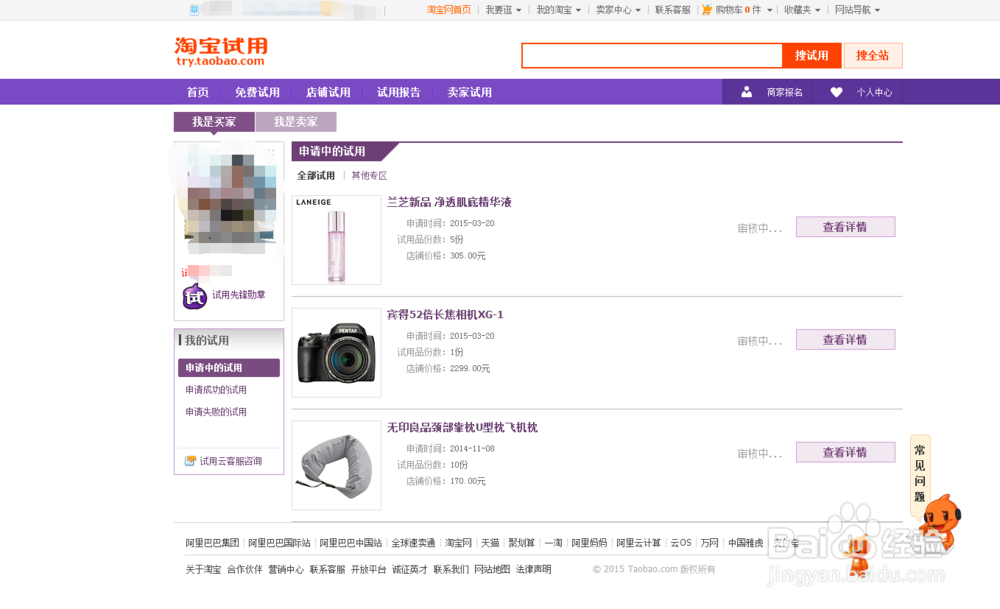Open 中国雅虎 footer link
Image resolution: width=1000 pixels, height=609 pixels.
tap(746, 543)
